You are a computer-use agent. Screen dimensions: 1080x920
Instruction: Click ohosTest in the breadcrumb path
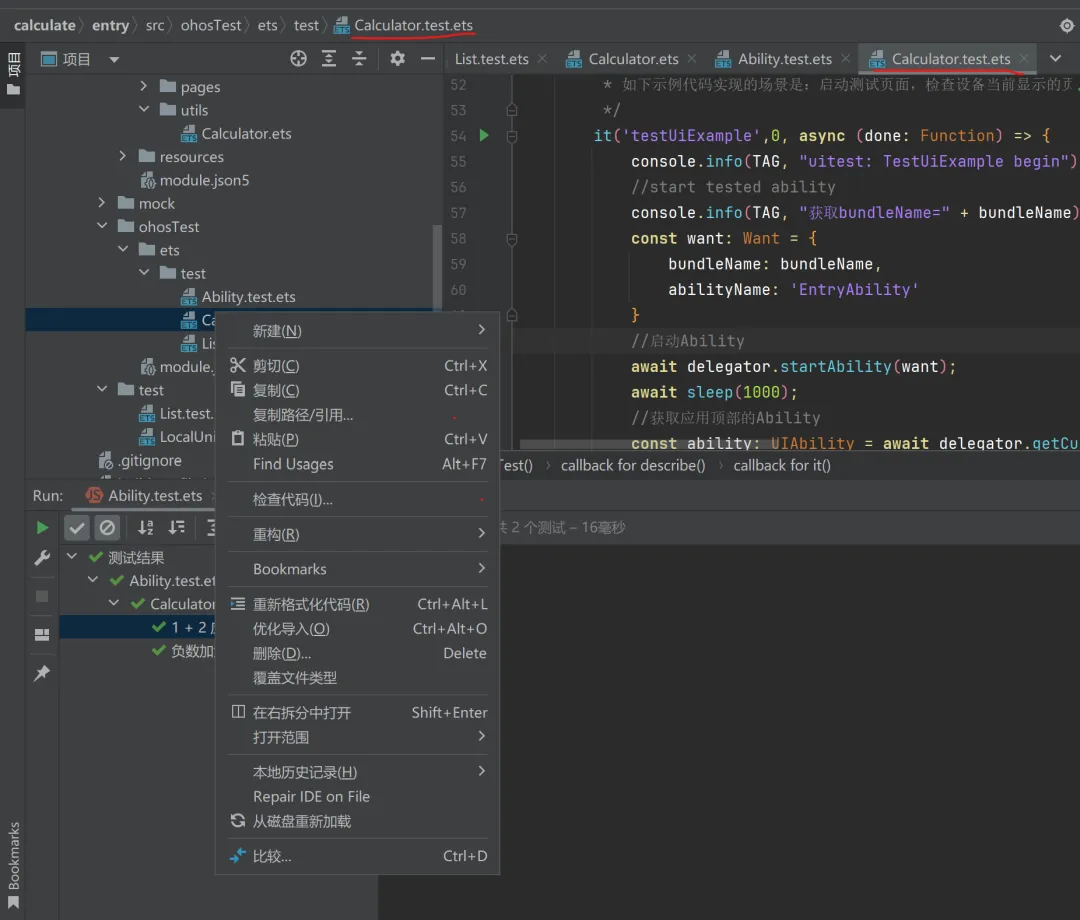211,25
